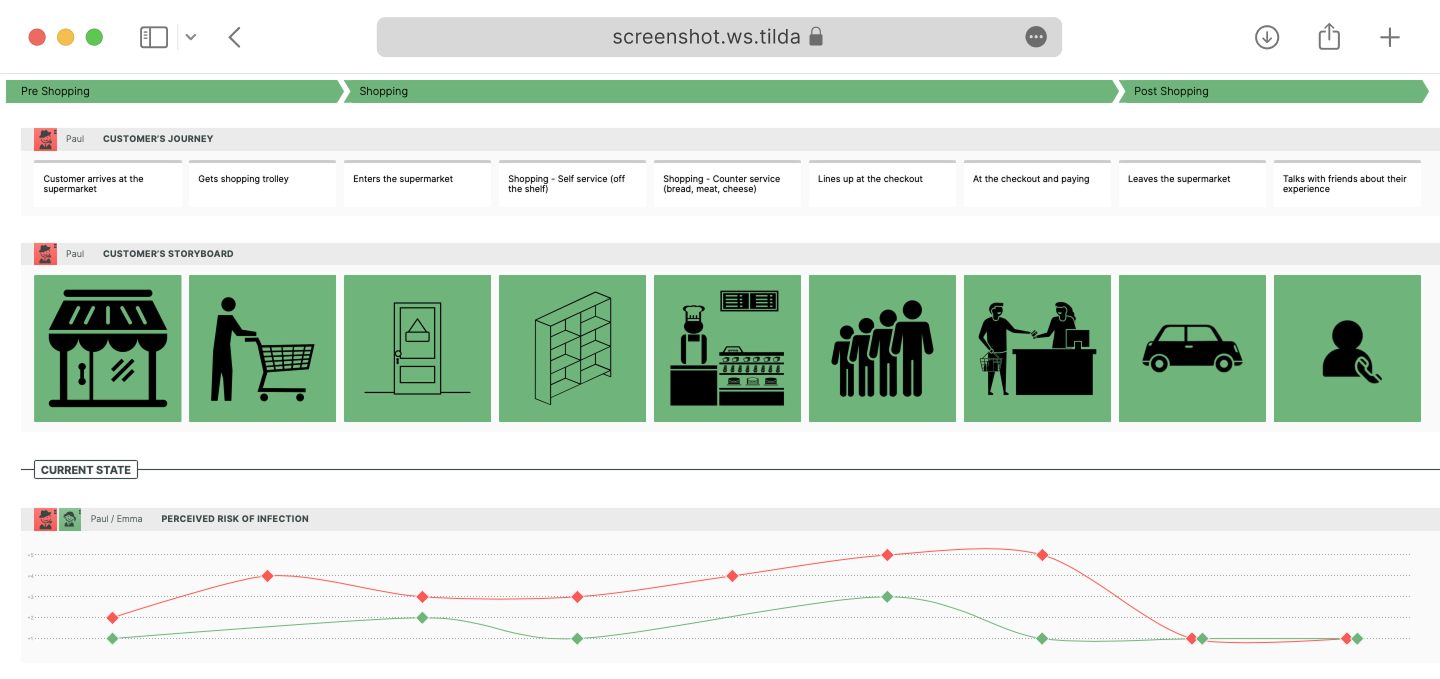Screen dimensions: 1440x679
Task: Click the checkout and paying image
Action: (1038, 348)
